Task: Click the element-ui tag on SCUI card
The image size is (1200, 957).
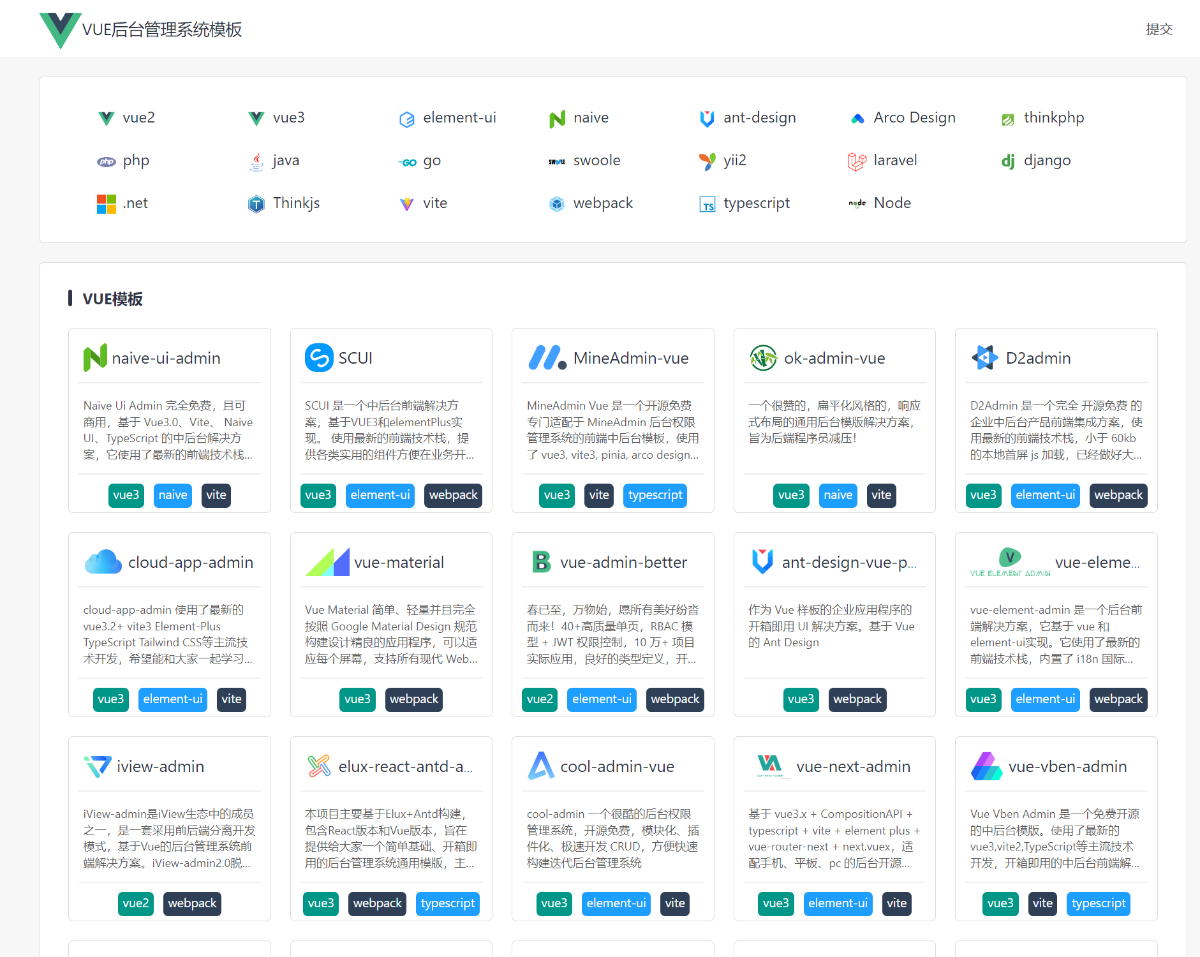Action: 380,495
